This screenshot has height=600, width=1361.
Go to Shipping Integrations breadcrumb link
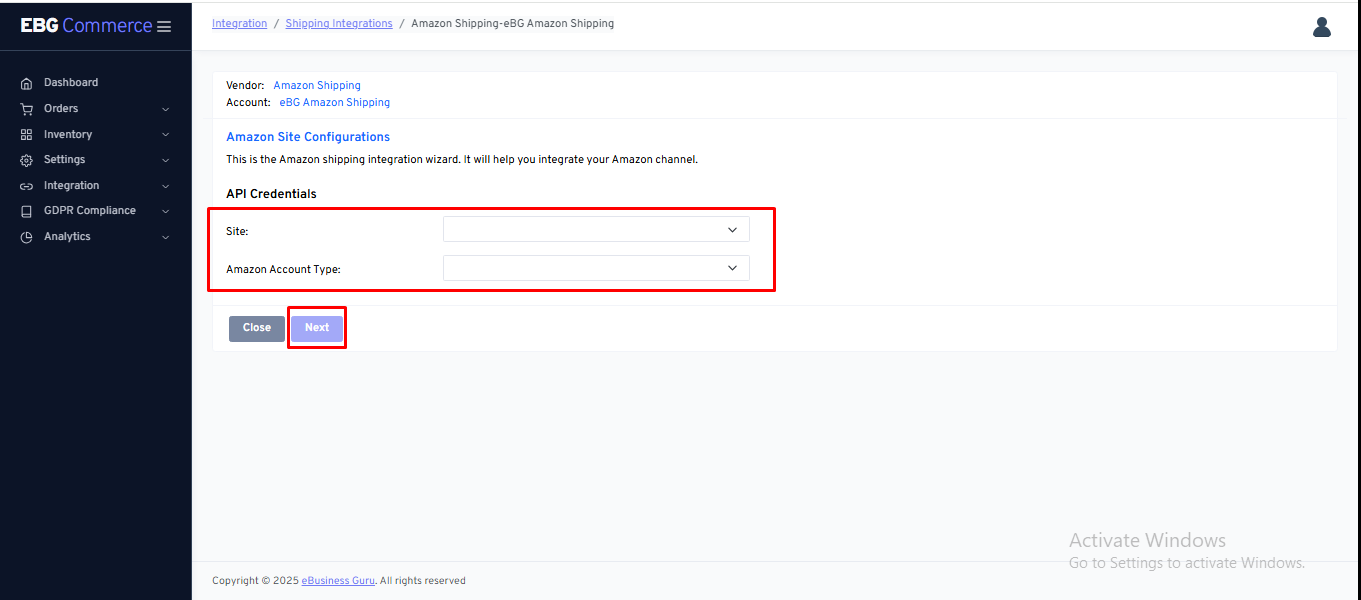(x=339, y=24)
